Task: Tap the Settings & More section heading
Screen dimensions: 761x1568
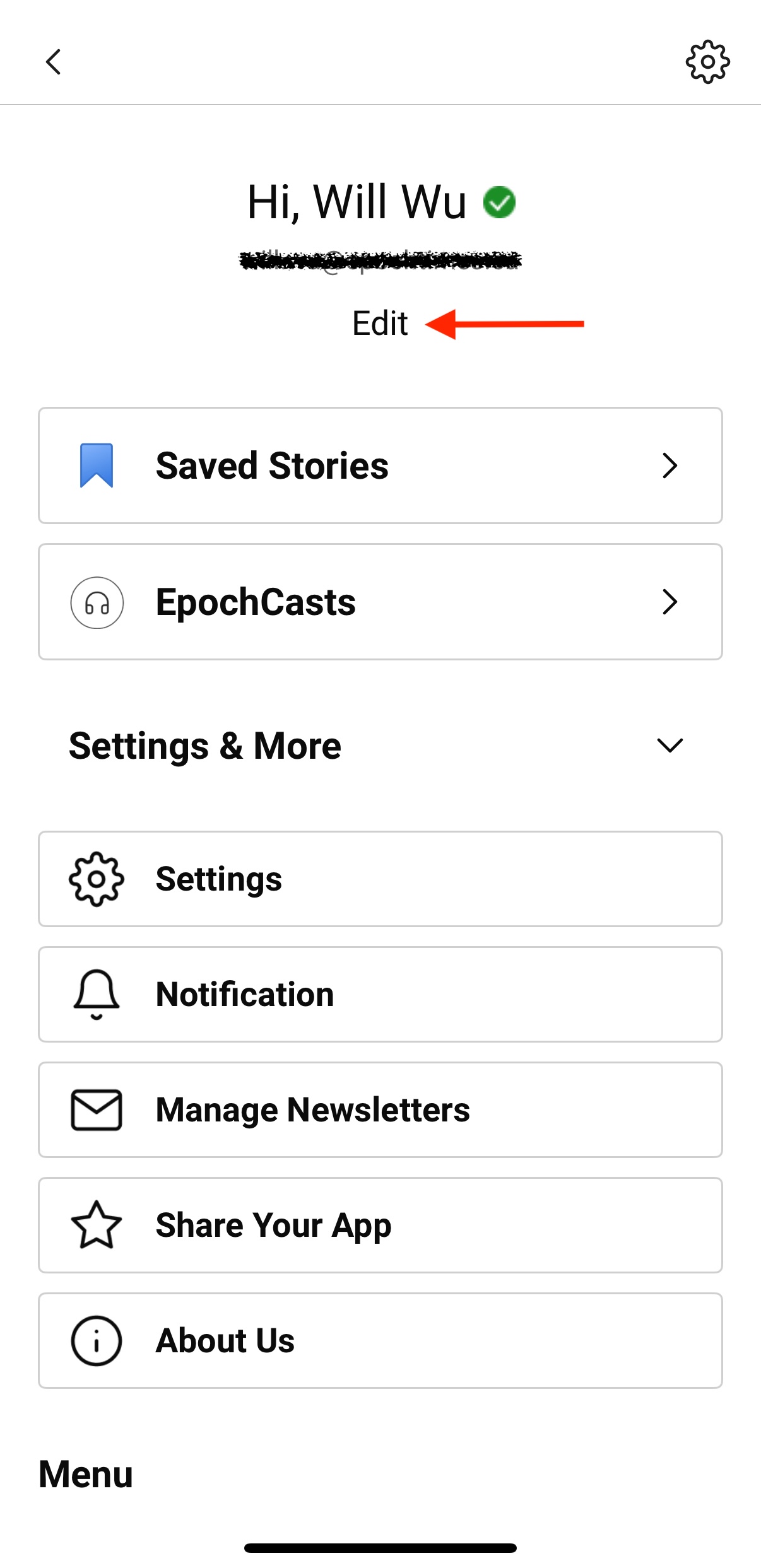Action: pyautogui.click(x=205, y=746)
